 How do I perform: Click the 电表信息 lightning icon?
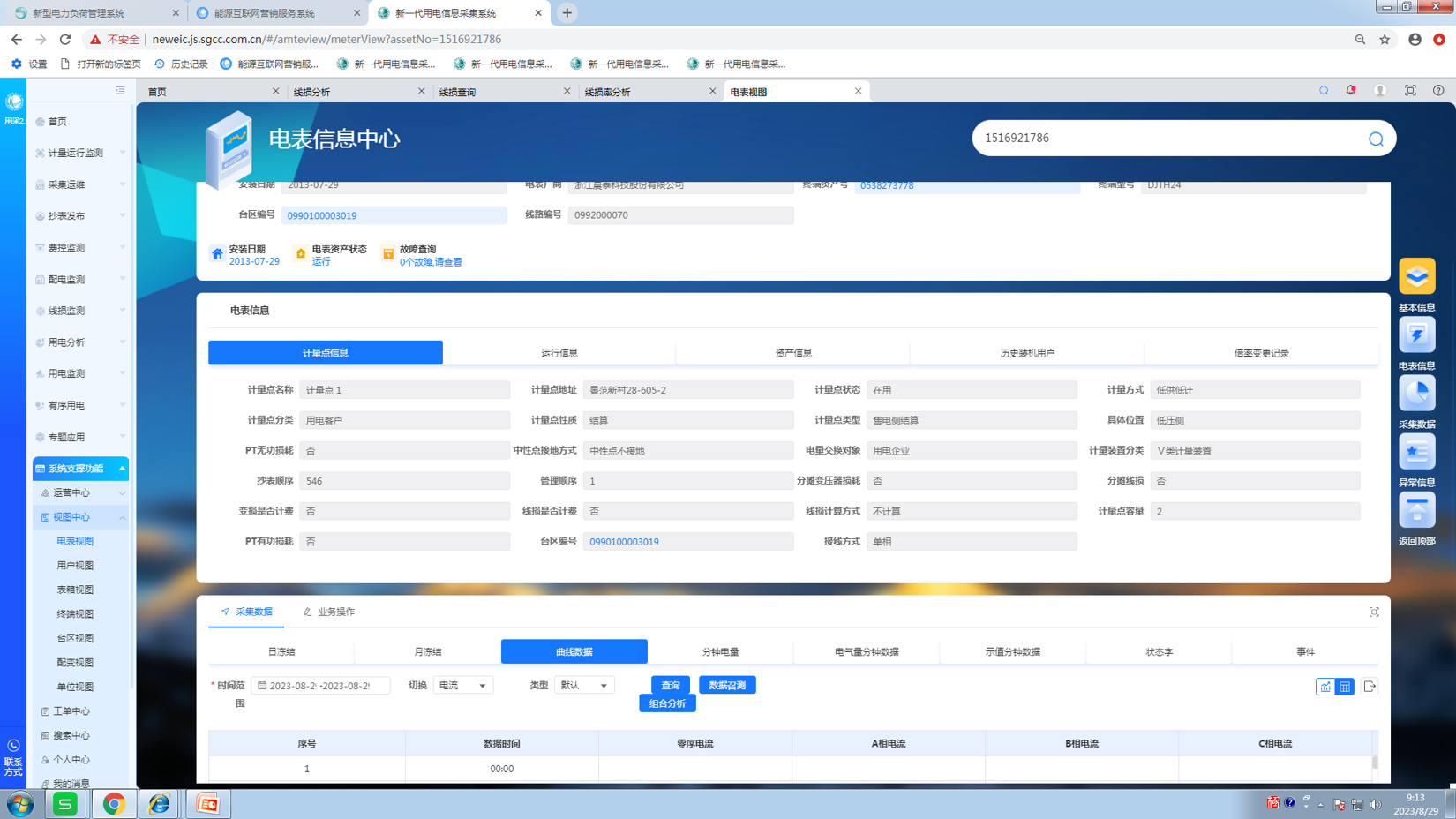[1416, 334]
